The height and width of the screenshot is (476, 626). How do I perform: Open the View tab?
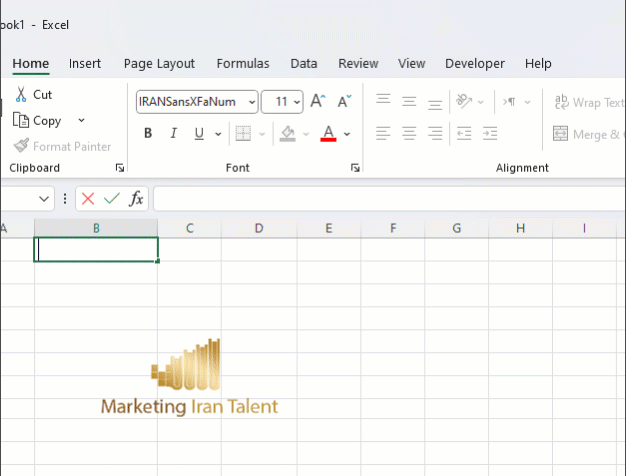(412, 63)
